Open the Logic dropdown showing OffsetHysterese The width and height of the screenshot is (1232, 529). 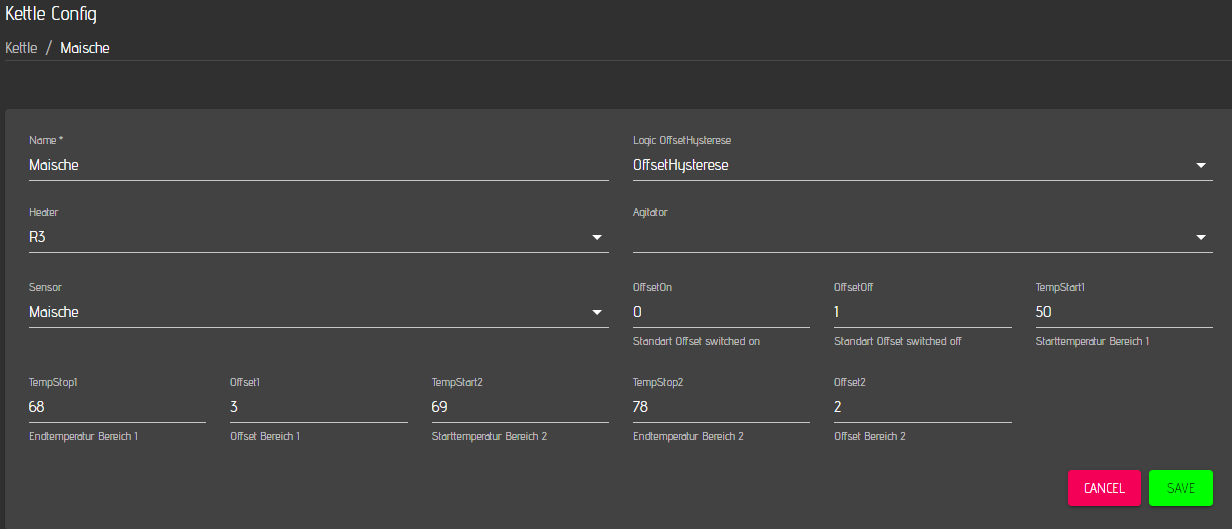pos(910,166)
